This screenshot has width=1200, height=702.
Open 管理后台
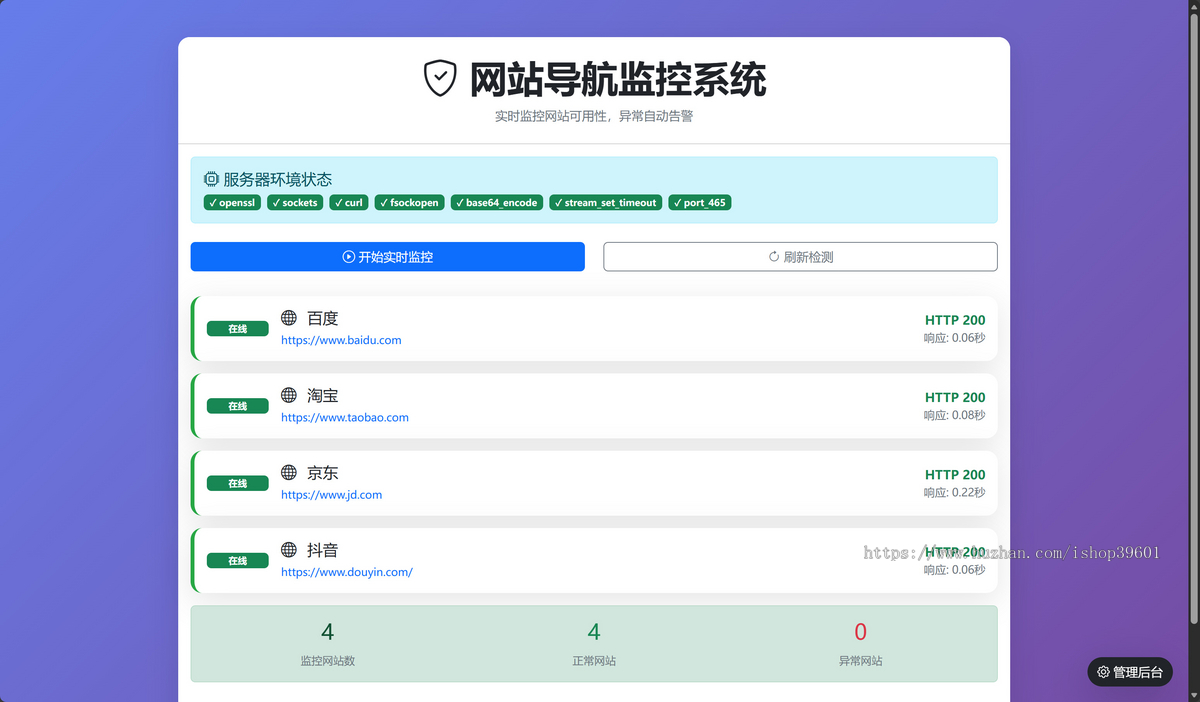pos(1129,671)
